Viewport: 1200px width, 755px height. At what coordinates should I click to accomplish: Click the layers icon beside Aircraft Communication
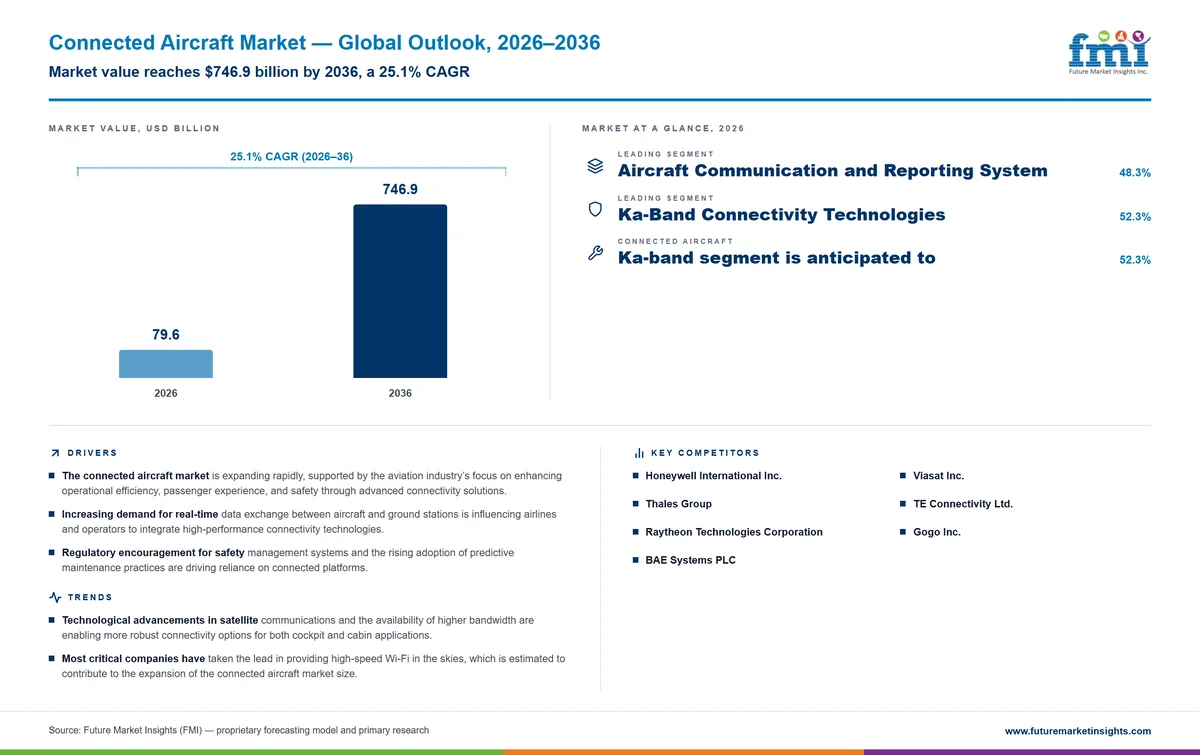594,166
